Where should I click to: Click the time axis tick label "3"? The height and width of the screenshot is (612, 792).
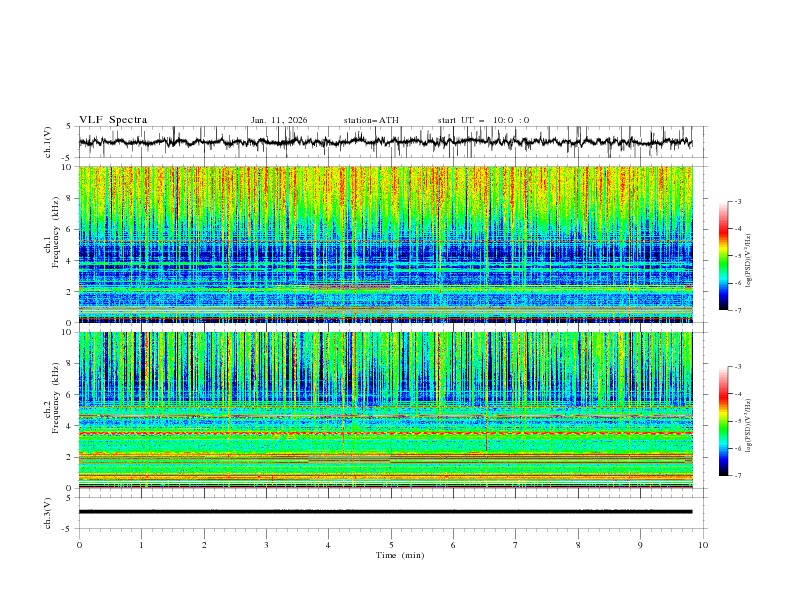[266, 545]
